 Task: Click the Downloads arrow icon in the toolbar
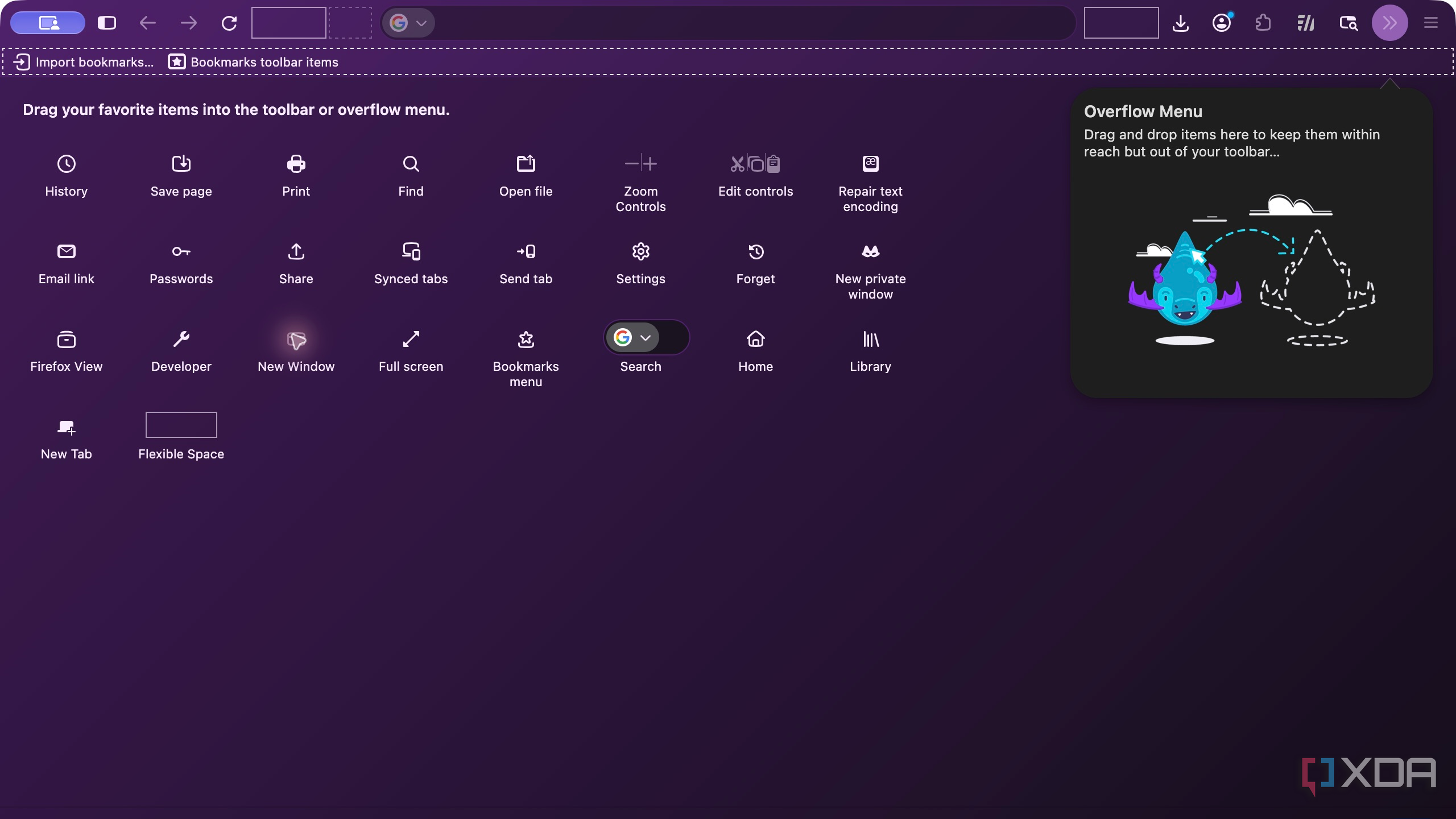[1181, 23]
